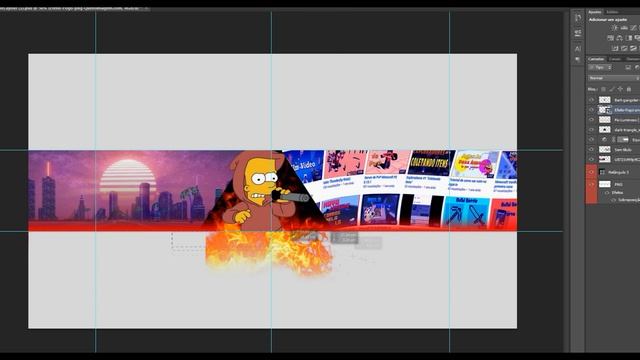This screenshot has width=640, height=360.
Task: Hide the Bart gangster layer
Action: click(591, 100)
